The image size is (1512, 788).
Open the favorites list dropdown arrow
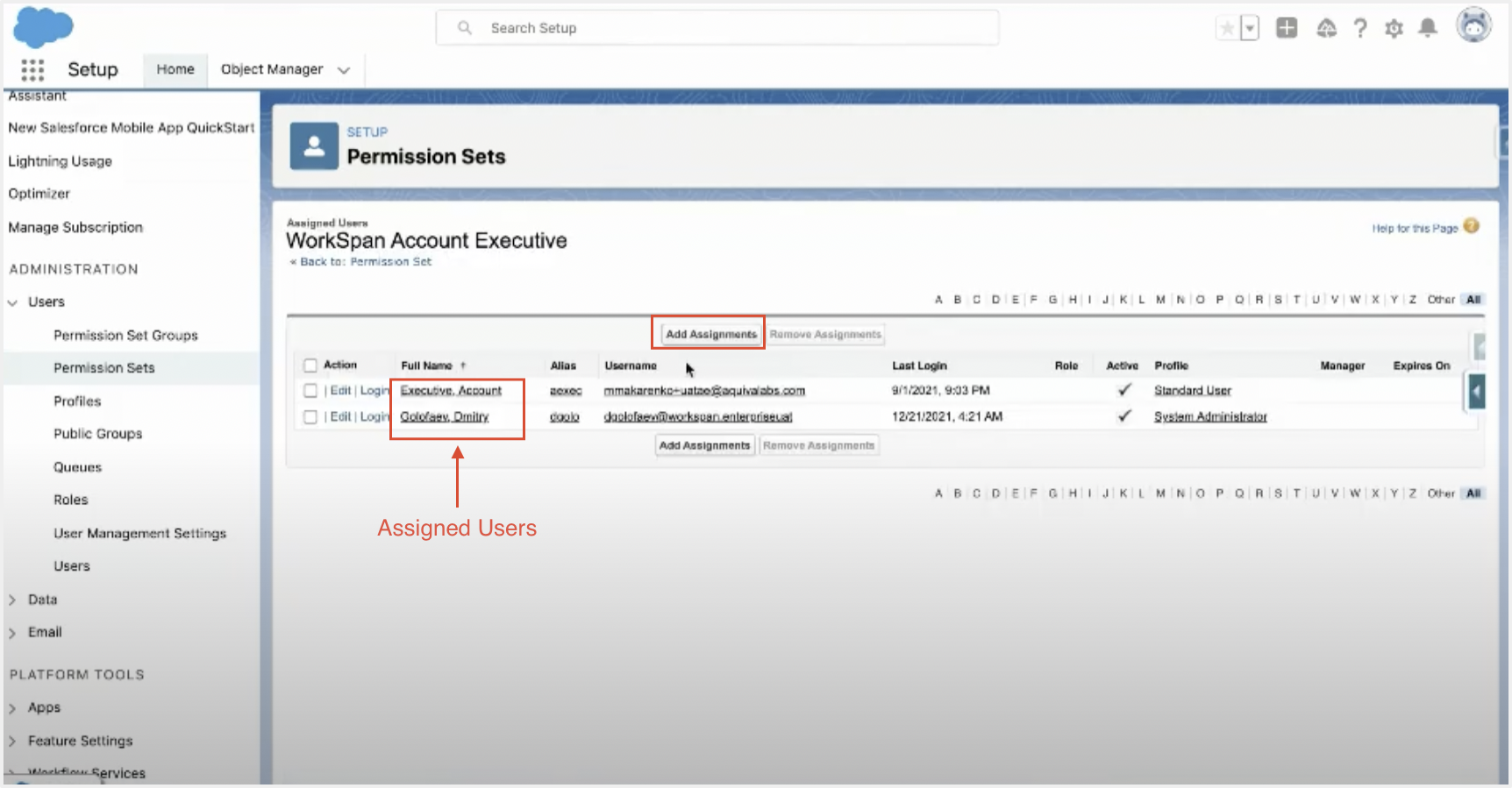pos(1250,29)
